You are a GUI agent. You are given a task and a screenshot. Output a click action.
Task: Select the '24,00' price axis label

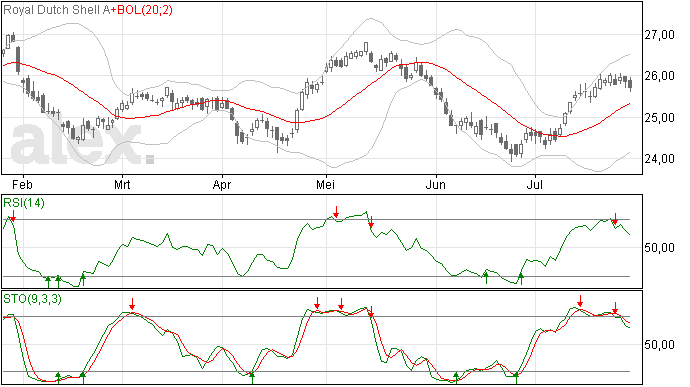point(659,158)
